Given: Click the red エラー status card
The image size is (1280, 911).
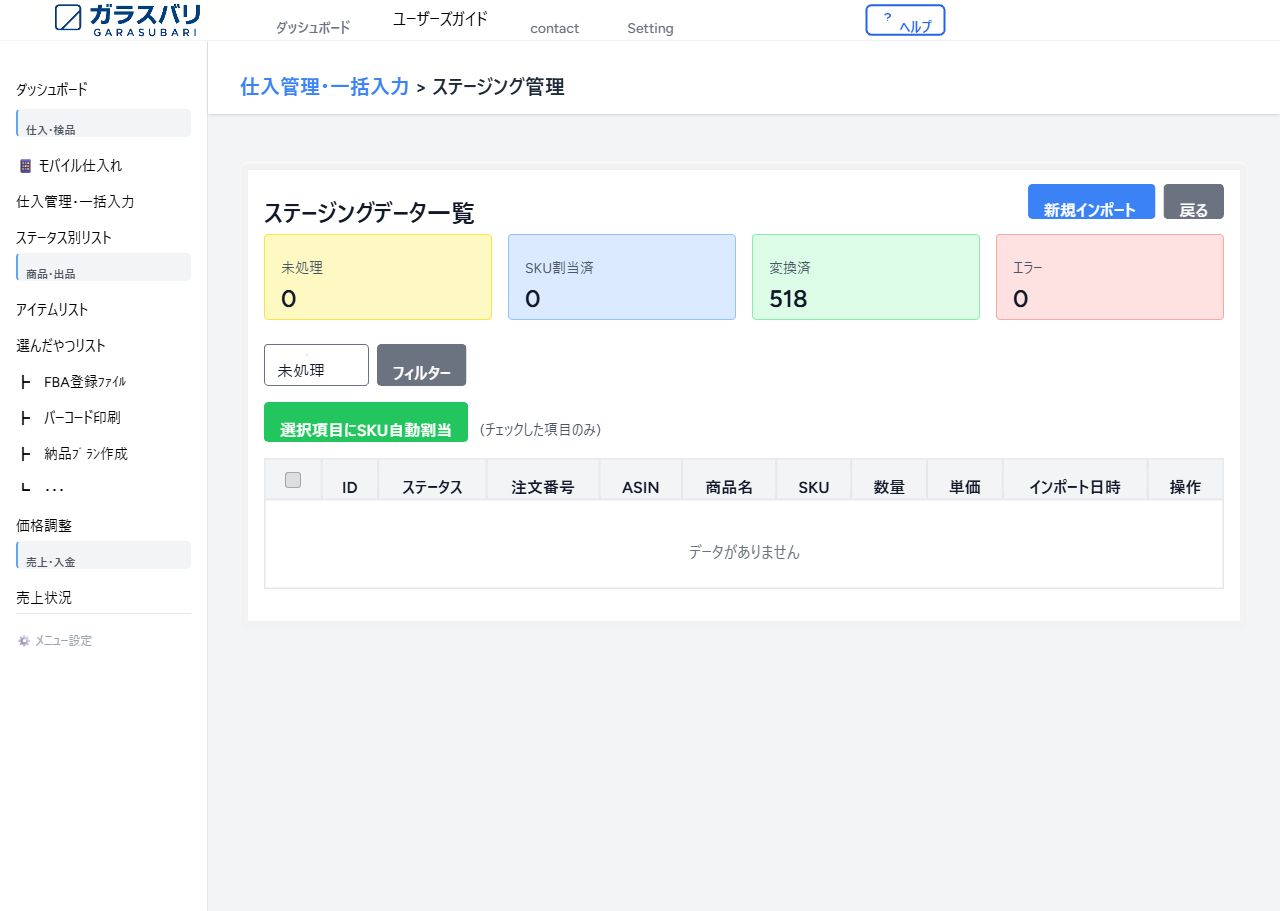Looking at the screenshot, I should click(x=1110, y=277).
